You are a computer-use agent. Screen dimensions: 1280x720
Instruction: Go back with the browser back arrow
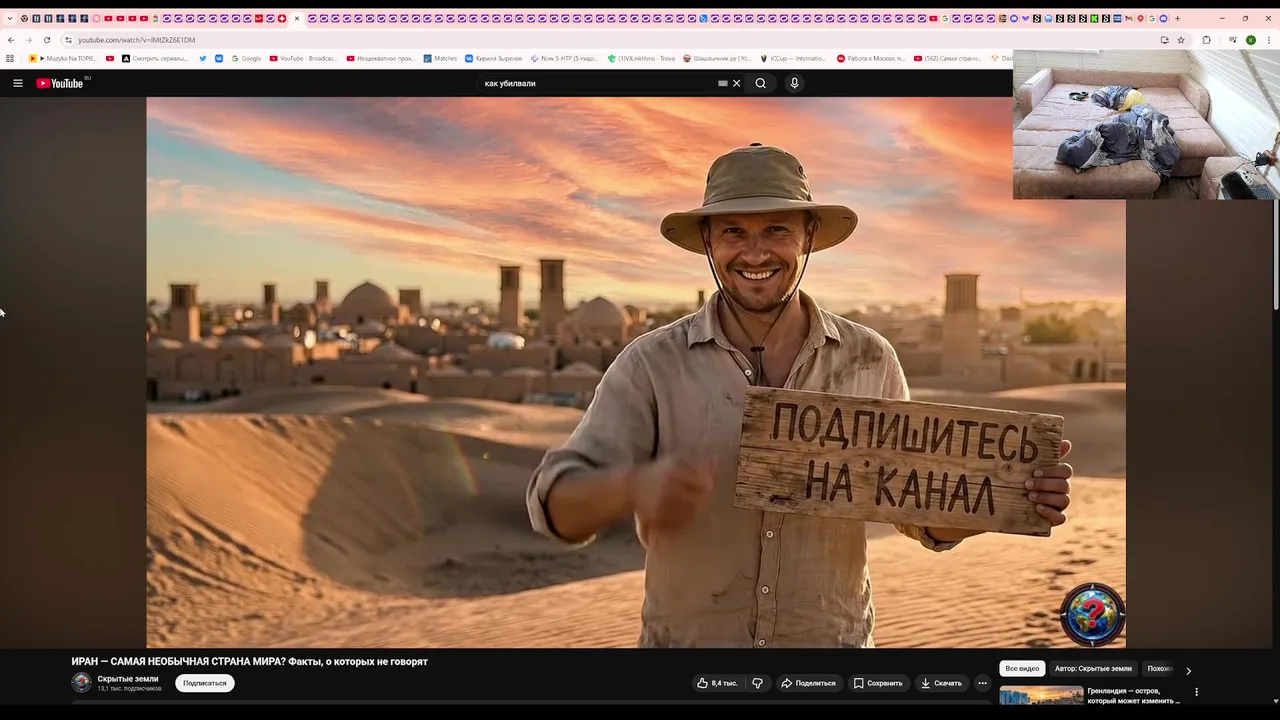(x=10, y=40)
